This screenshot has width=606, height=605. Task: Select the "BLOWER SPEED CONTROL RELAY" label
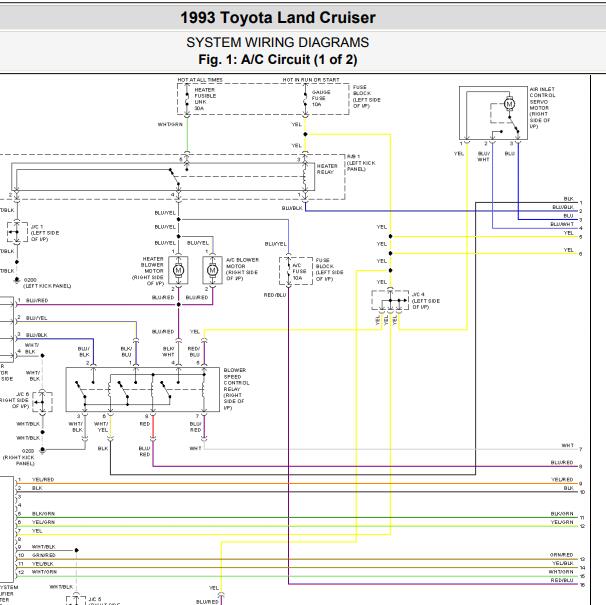(x=236, y=389)
